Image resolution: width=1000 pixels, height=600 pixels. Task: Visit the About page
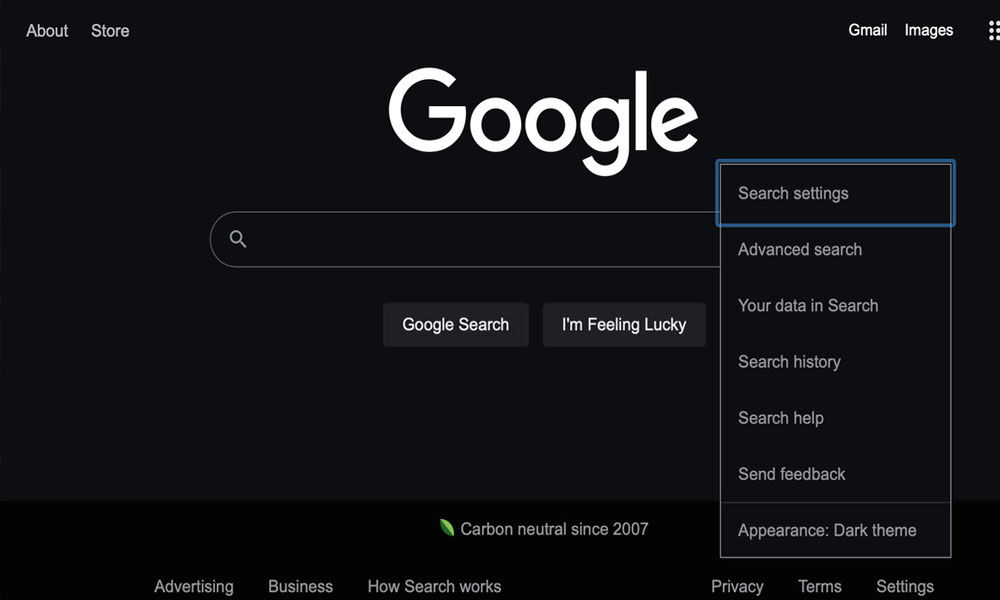(x=46, y=31)
